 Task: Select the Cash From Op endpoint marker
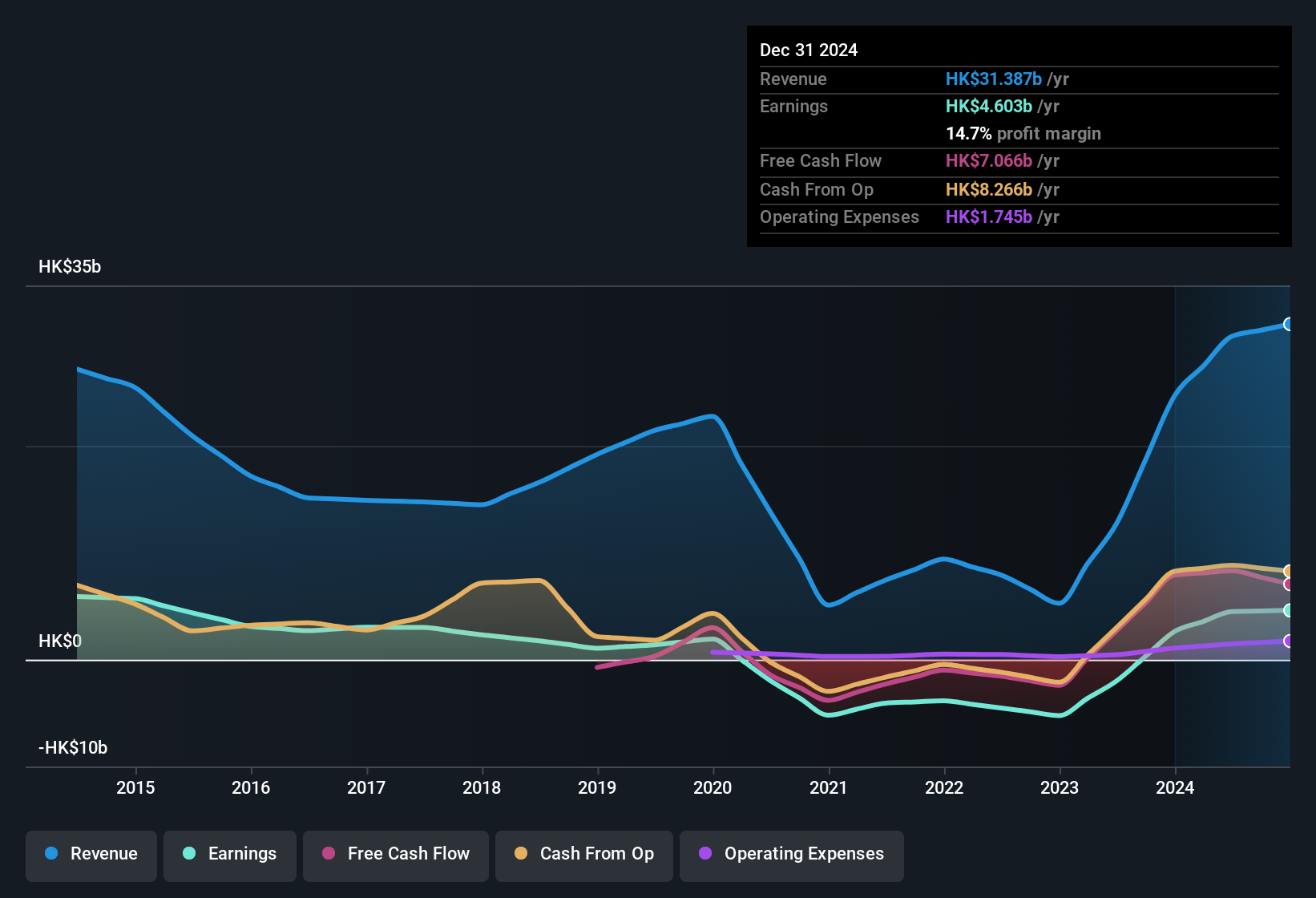(1289, 571)
